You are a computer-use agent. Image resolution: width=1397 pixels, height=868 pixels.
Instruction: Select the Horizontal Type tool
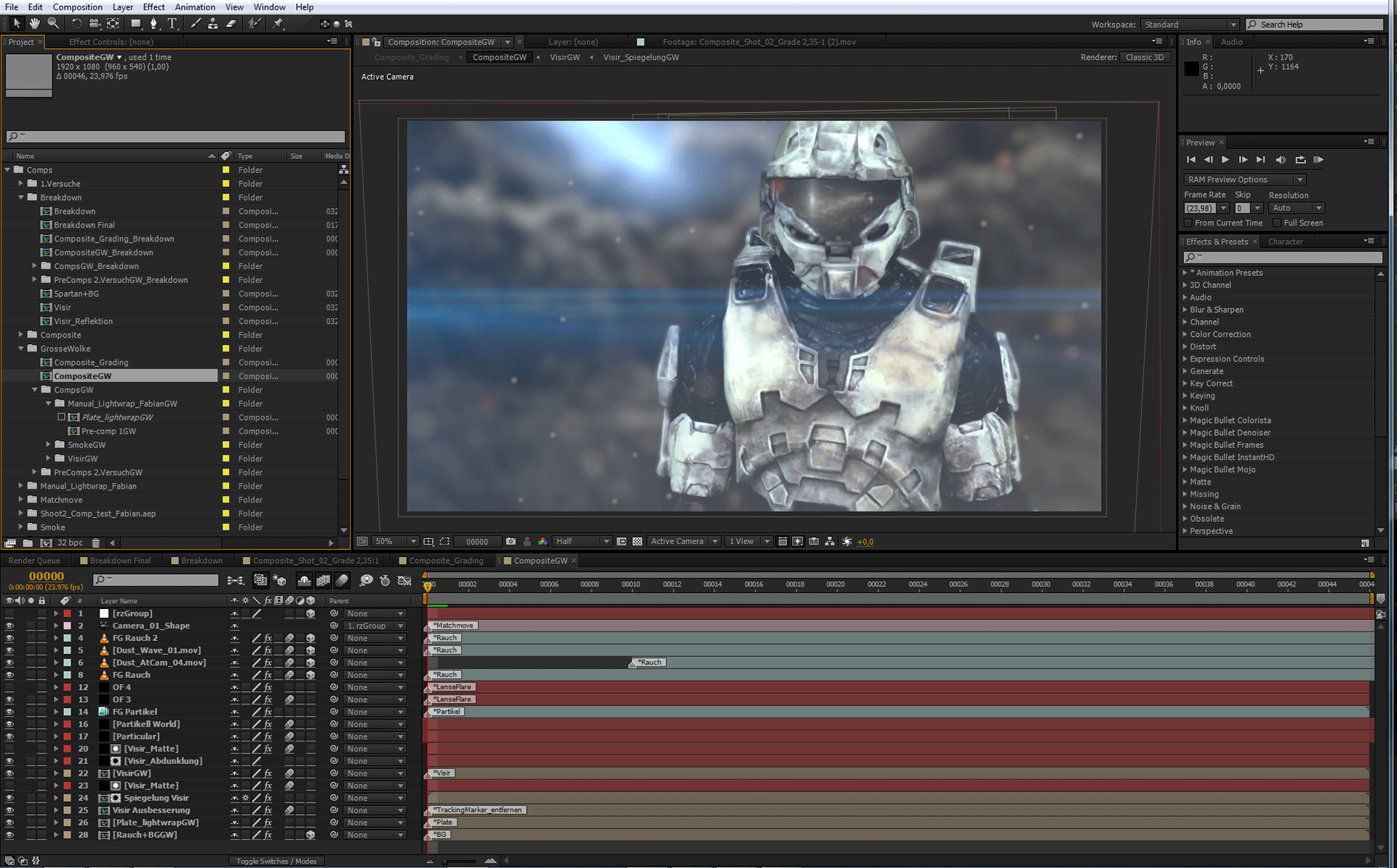172,23
